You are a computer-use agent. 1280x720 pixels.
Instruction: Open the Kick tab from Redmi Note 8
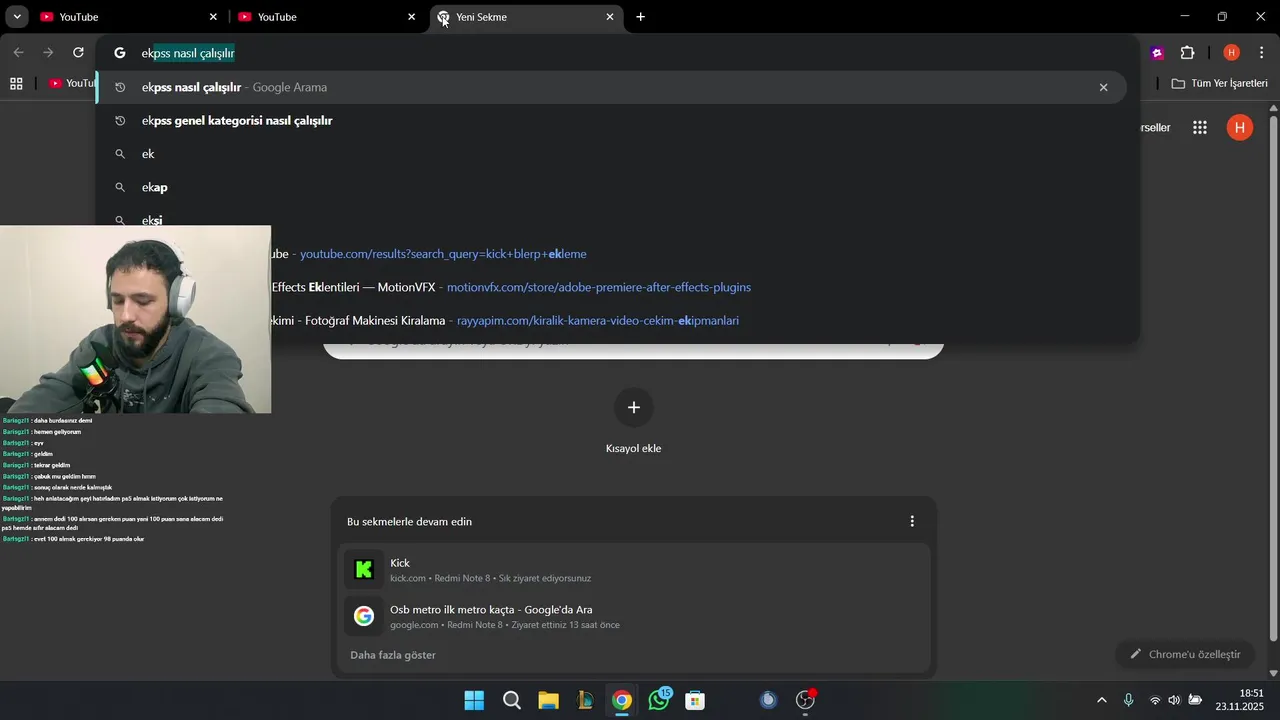(x=636, y=570)
